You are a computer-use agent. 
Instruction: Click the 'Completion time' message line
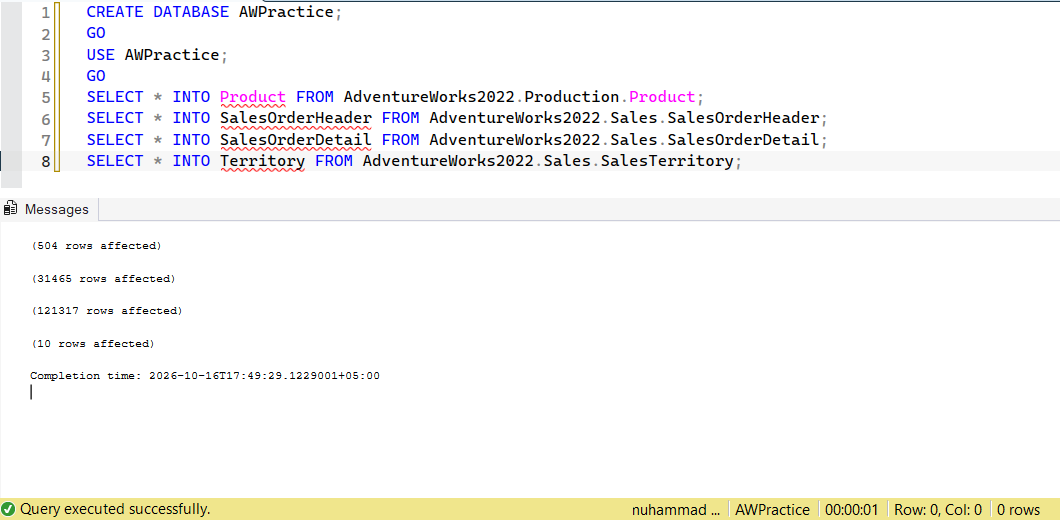point(205,376)
